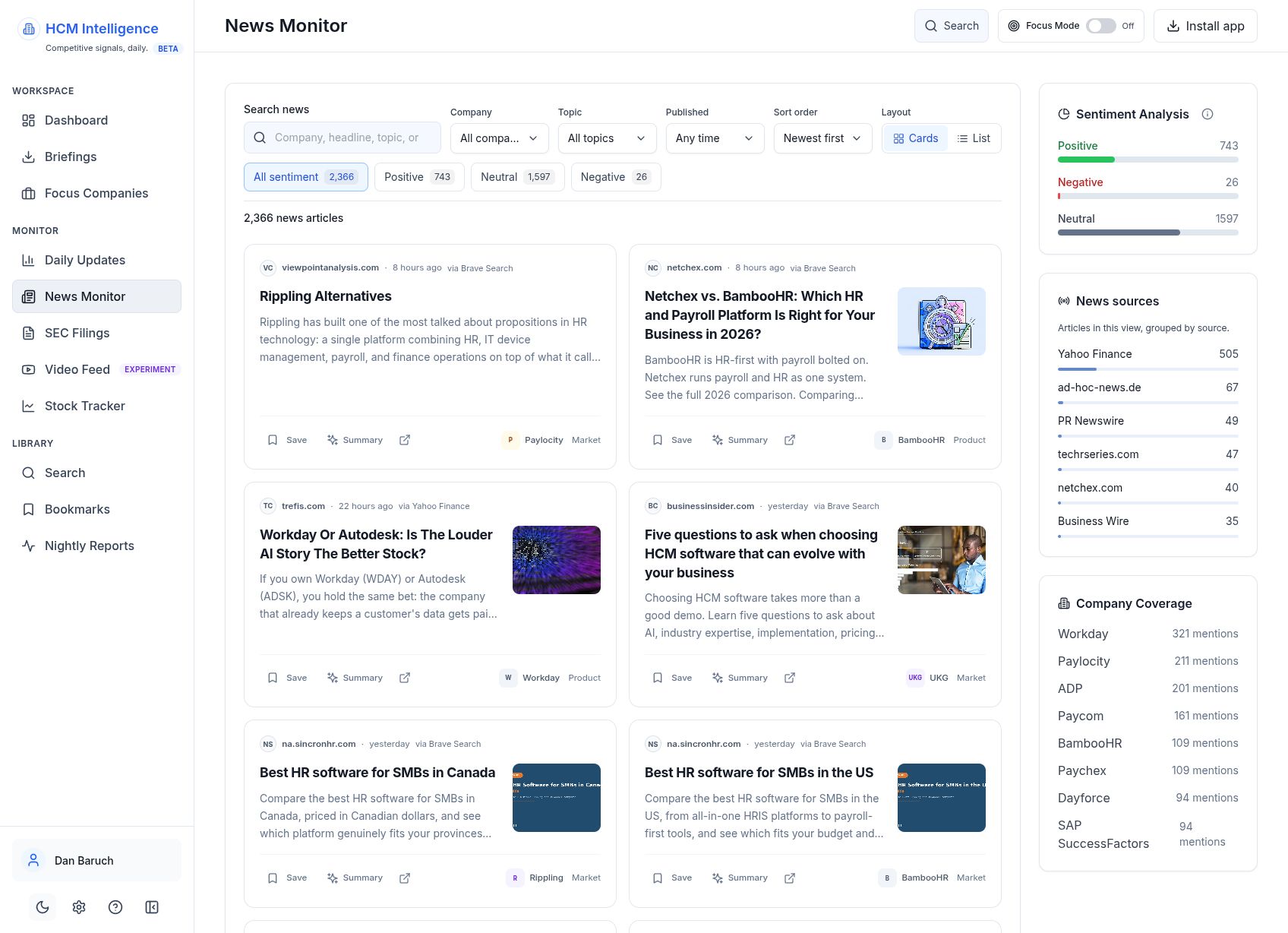Open Dashboard in sidebar

pos(96,120)
